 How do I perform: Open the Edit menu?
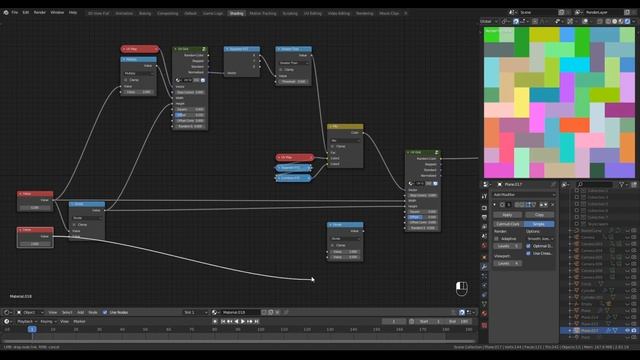26,13
